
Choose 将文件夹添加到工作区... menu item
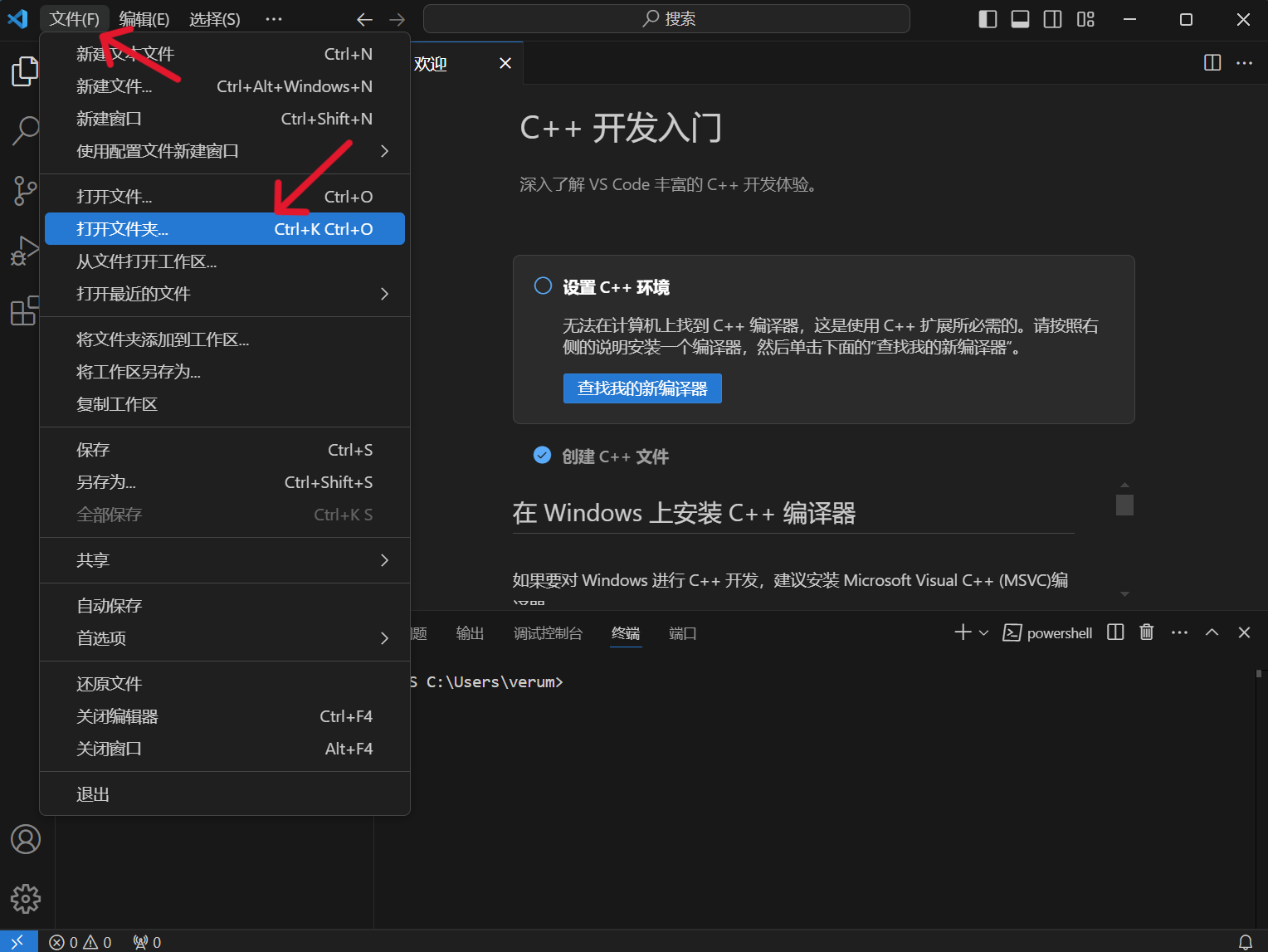pos(225,339)
